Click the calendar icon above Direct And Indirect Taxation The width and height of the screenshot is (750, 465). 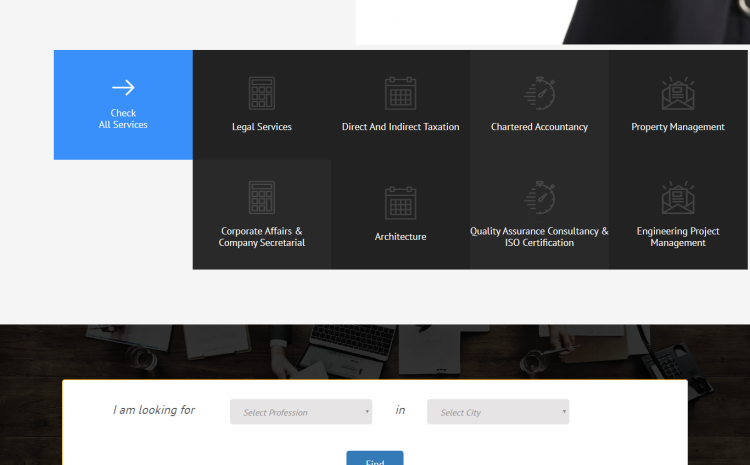[x=400, y=93]
